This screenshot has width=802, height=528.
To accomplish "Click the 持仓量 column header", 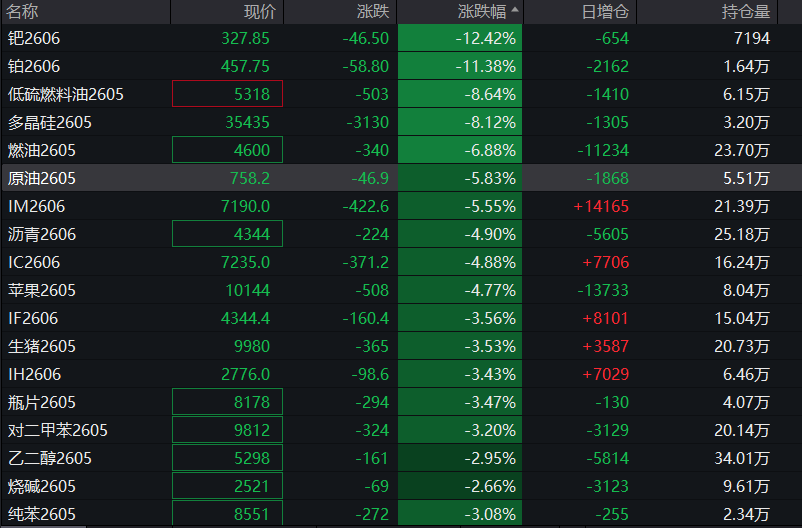I will [x=746, y=12].
